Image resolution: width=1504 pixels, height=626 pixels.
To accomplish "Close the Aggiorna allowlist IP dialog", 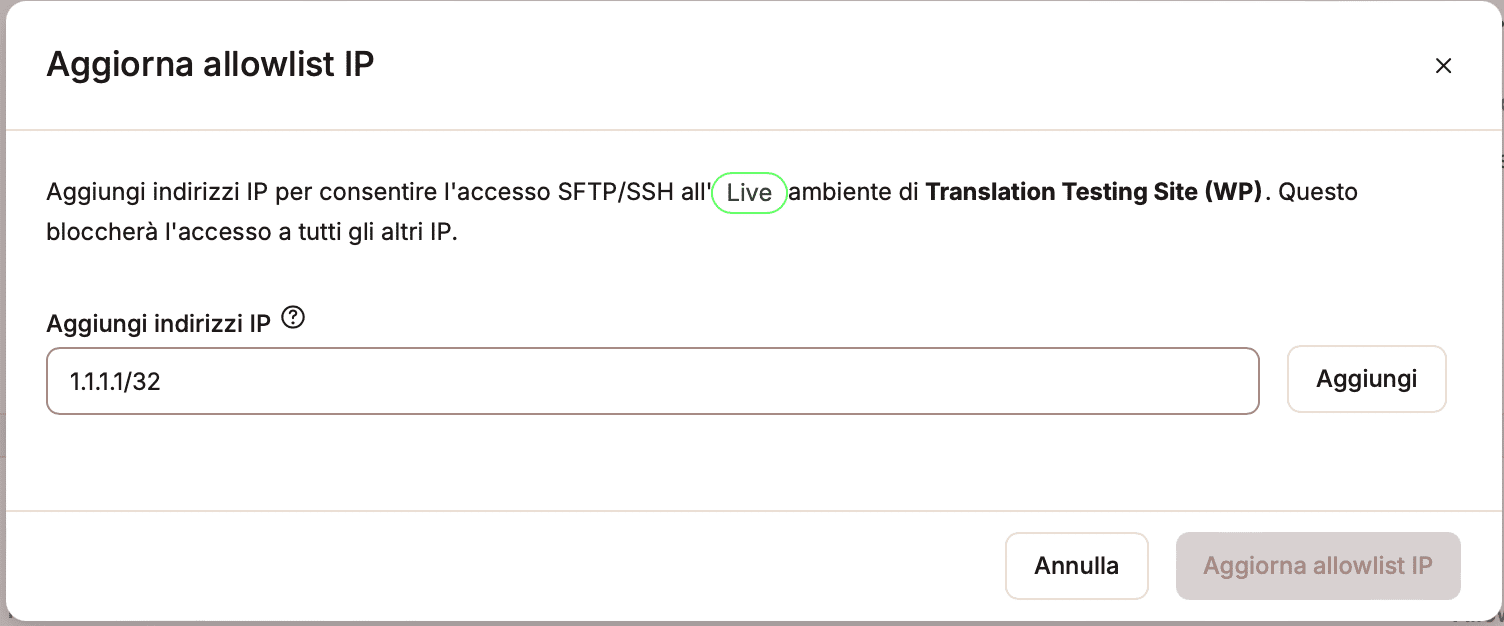I will pyautogui.click(x=1443, y=66).
